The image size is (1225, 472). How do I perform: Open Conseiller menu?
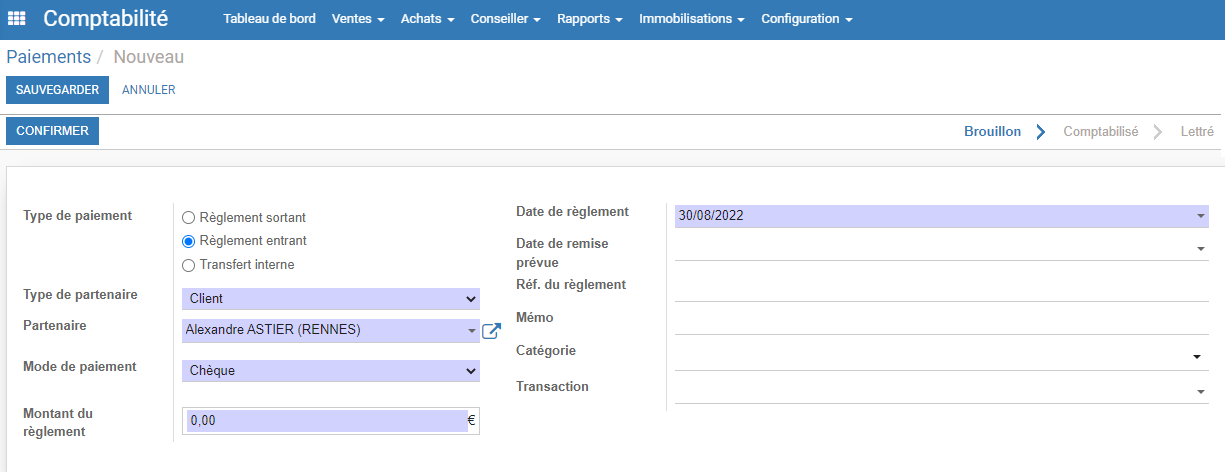(x=506, y=19)
